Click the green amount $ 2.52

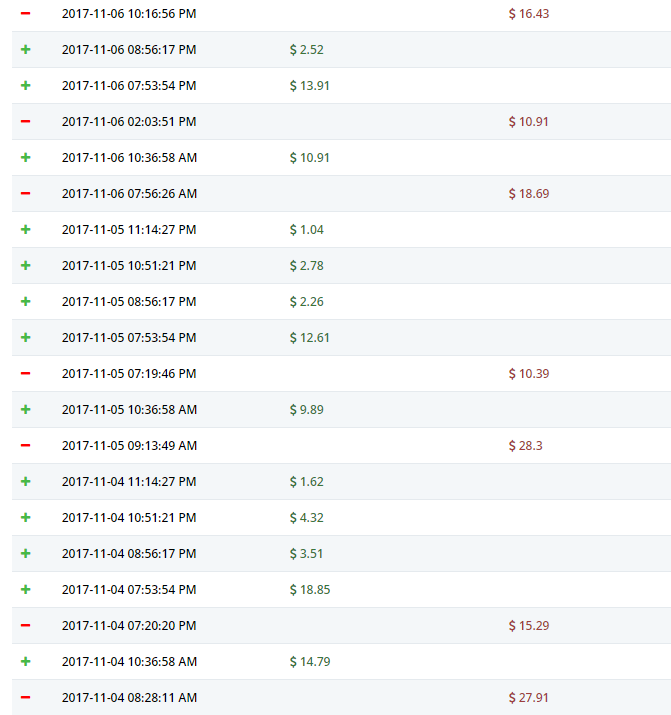click(307, 50)
